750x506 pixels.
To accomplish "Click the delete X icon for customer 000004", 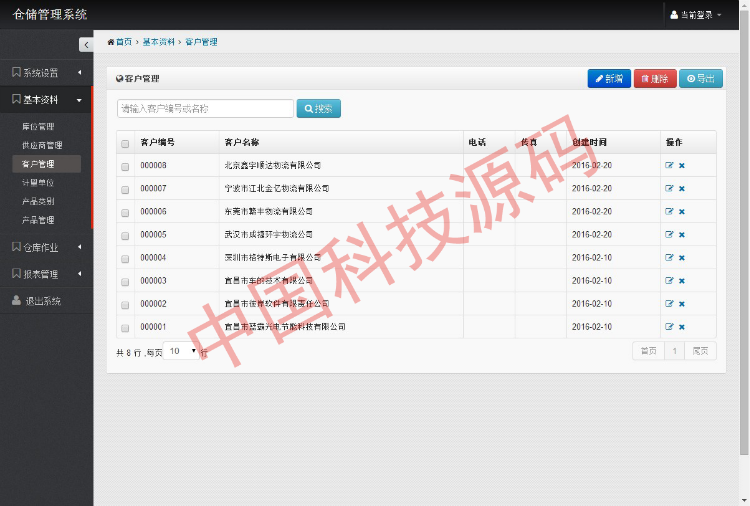I will 682,258.
